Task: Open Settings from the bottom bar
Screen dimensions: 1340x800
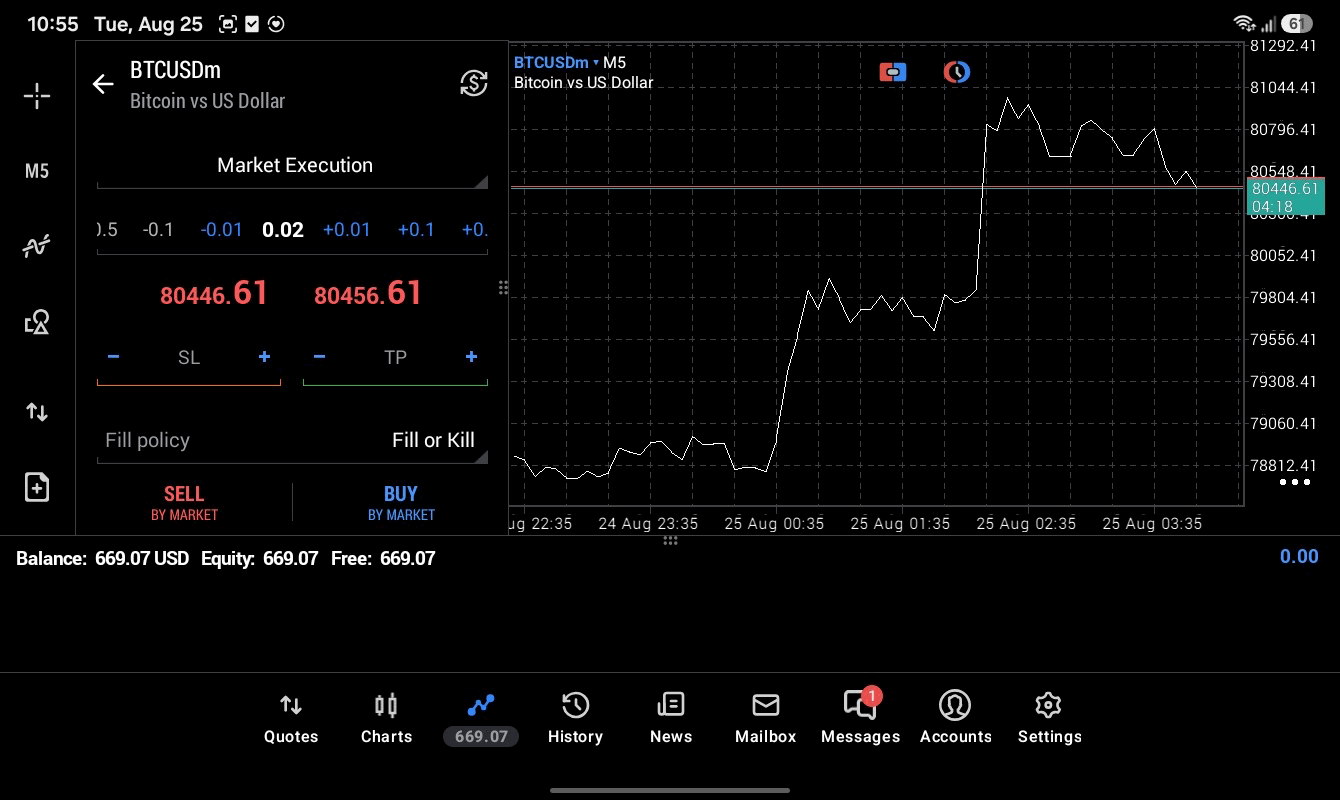Action: (1049, 719)
